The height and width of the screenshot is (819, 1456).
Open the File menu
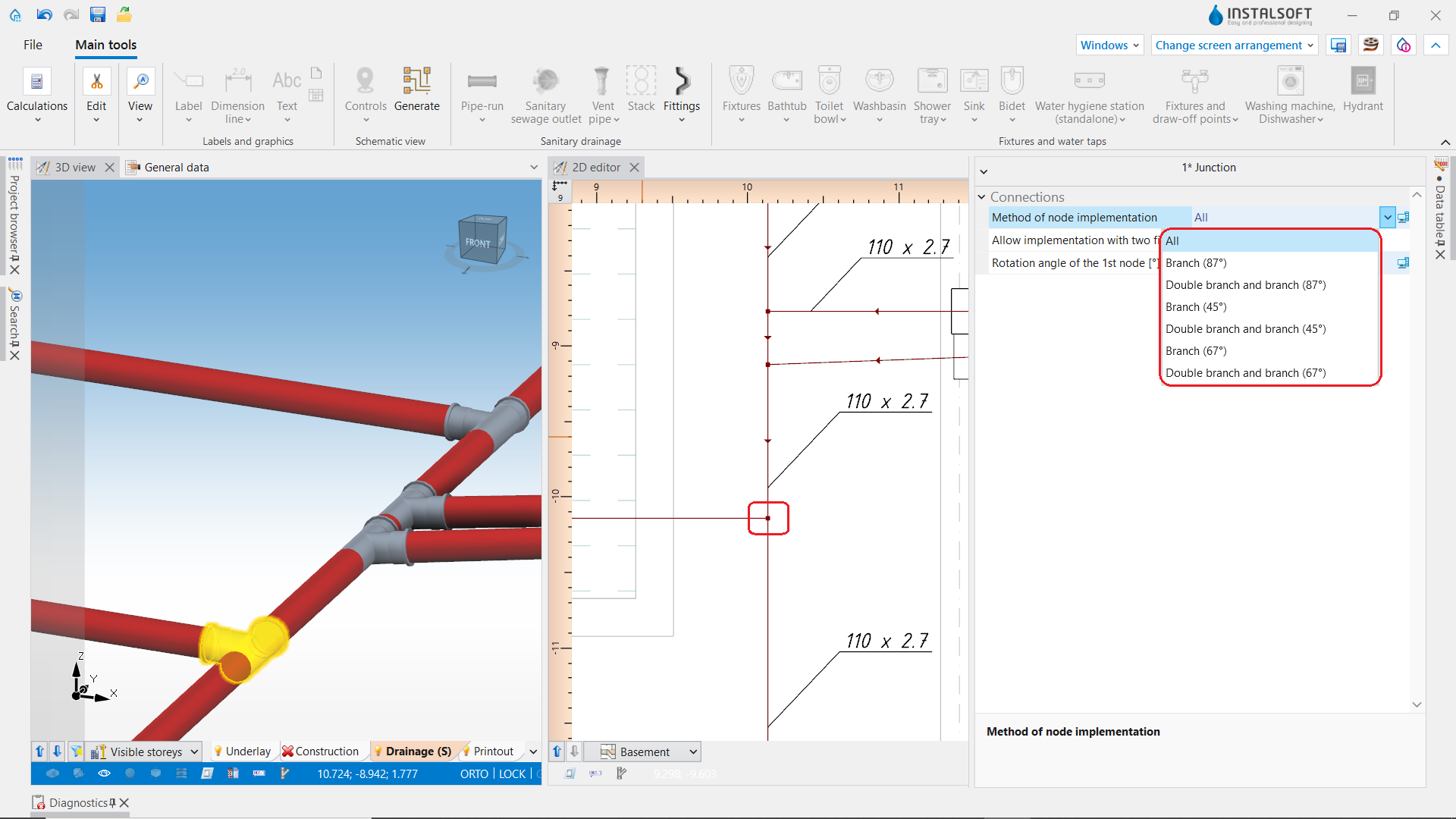click(33, 45)
